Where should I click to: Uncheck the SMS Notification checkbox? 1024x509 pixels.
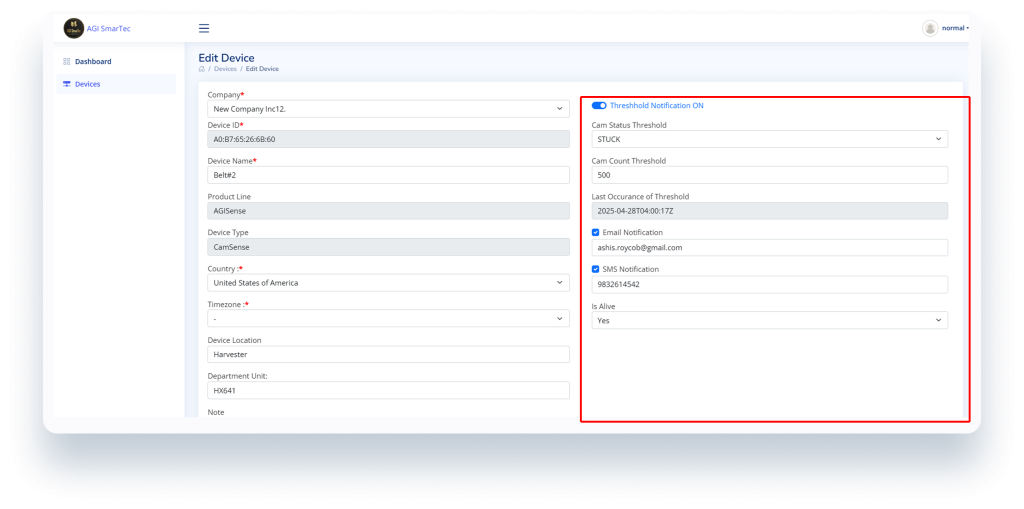[x=596, y=269]
